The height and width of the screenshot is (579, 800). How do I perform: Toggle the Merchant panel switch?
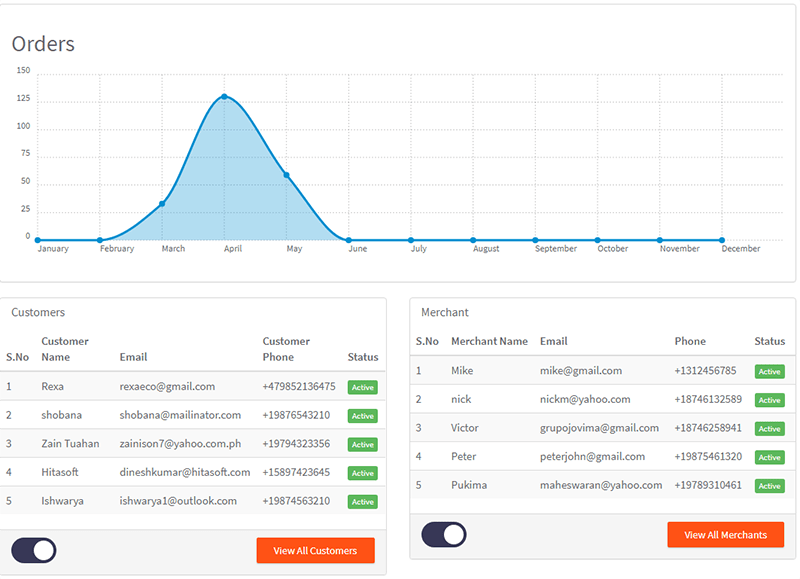(444, 535)
